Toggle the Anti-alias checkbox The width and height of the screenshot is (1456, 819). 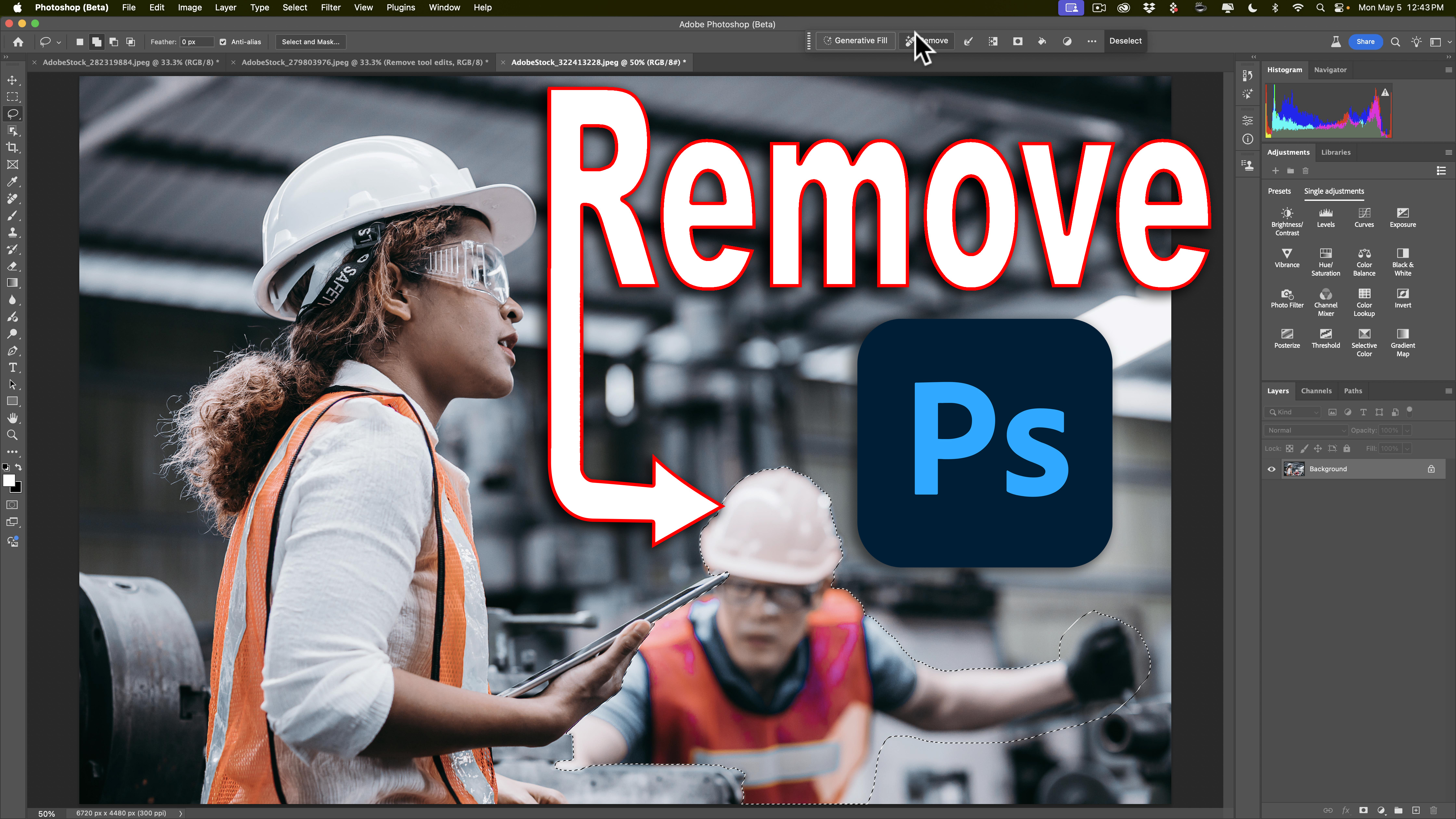[223, 42]
